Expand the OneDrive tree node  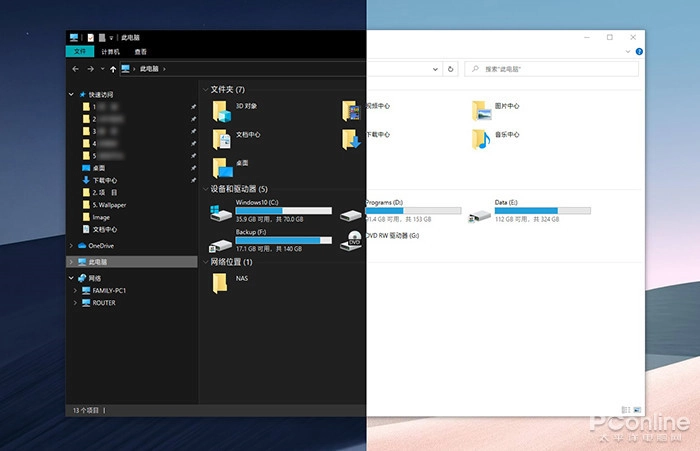71,245
